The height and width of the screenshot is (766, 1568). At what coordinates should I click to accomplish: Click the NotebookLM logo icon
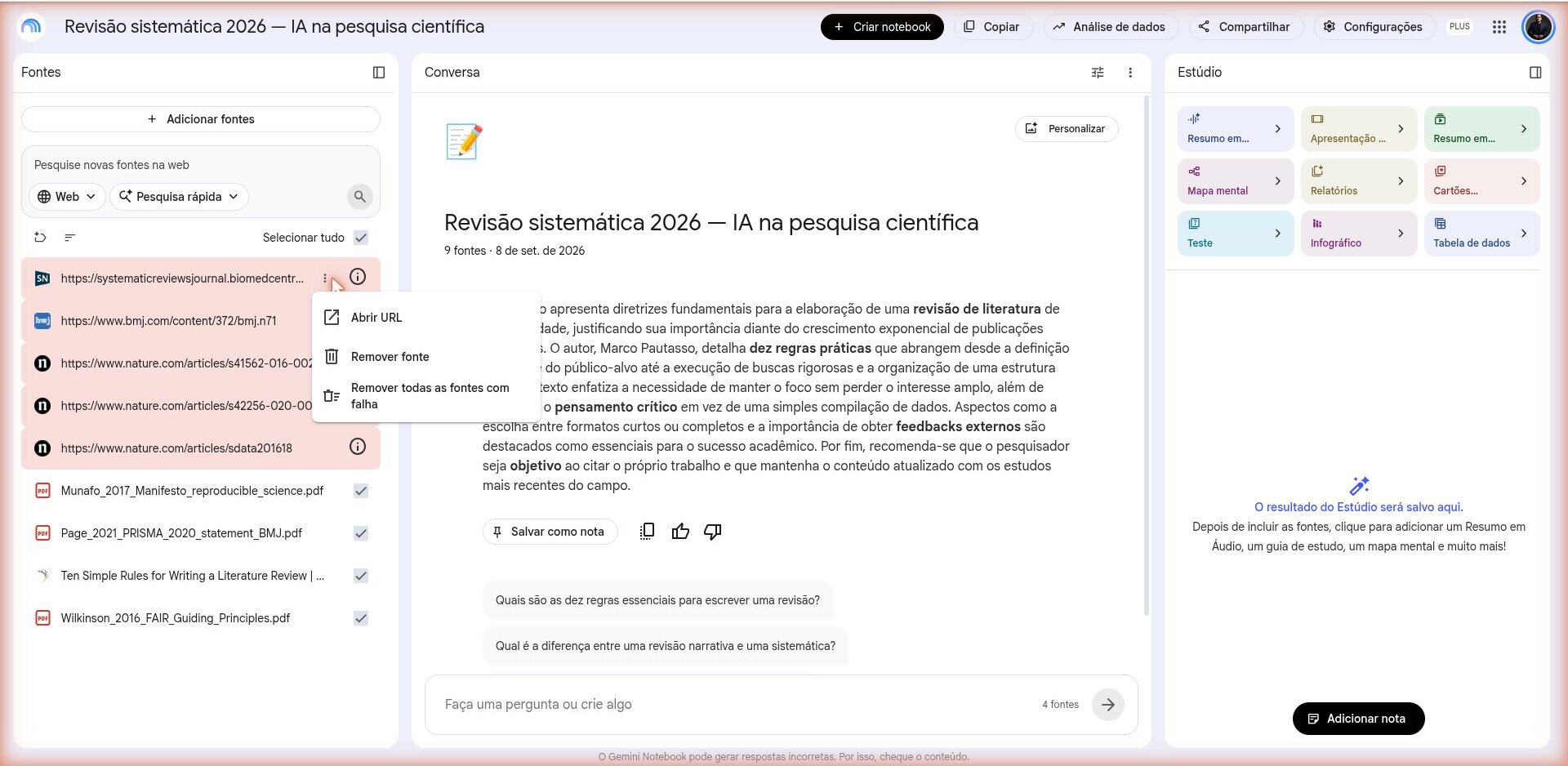pos(31,27)
